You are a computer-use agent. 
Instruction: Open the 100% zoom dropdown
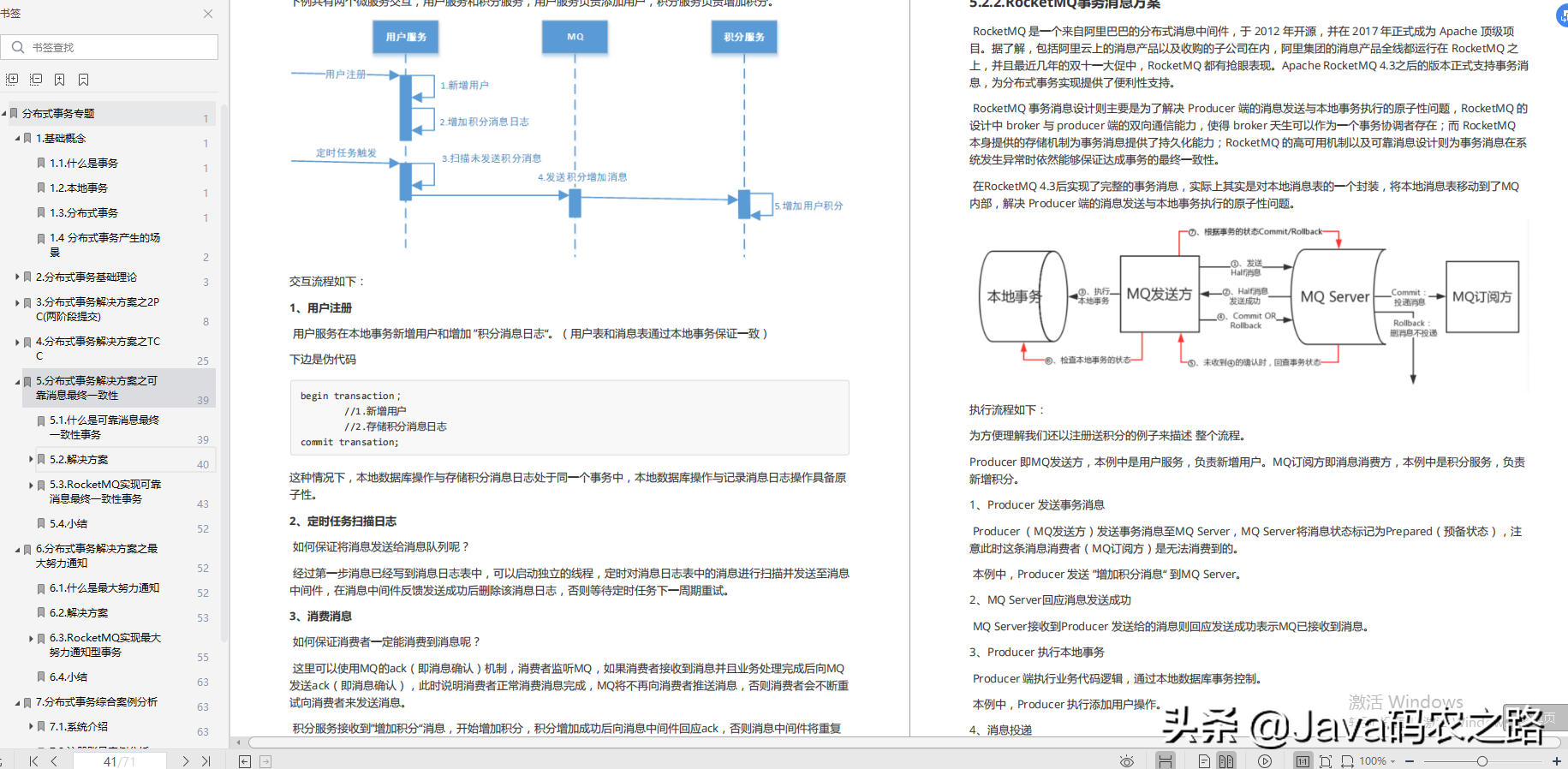click(1378, 761)
